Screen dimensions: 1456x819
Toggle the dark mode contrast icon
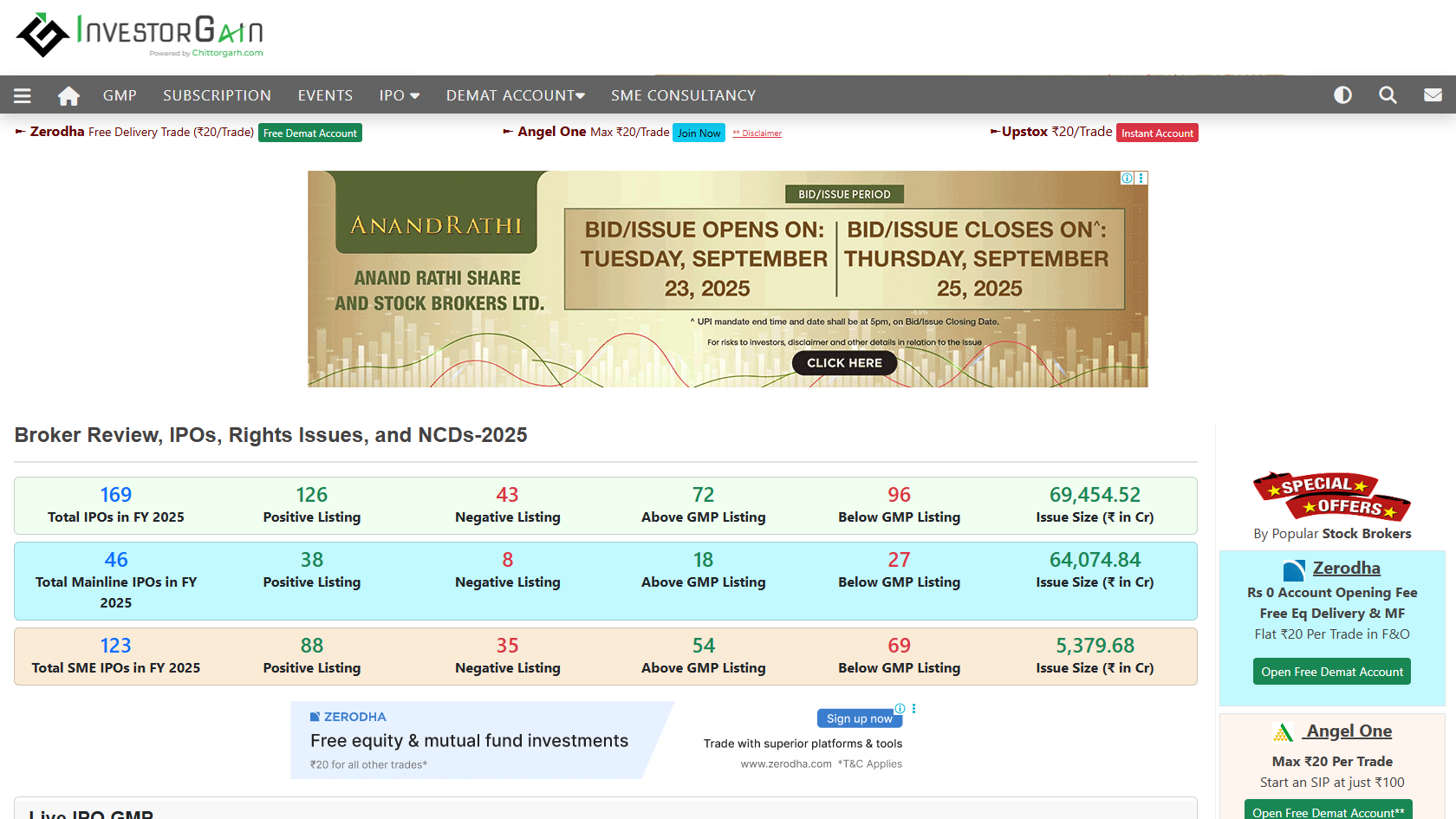pos(1342,95)
